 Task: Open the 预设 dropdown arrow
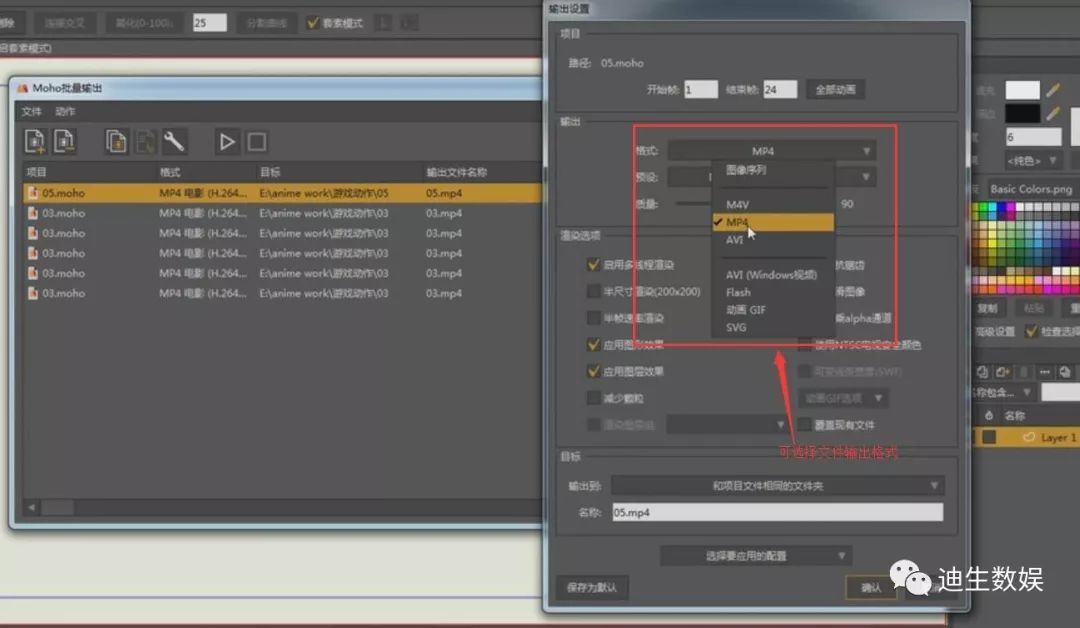point(866,177)
